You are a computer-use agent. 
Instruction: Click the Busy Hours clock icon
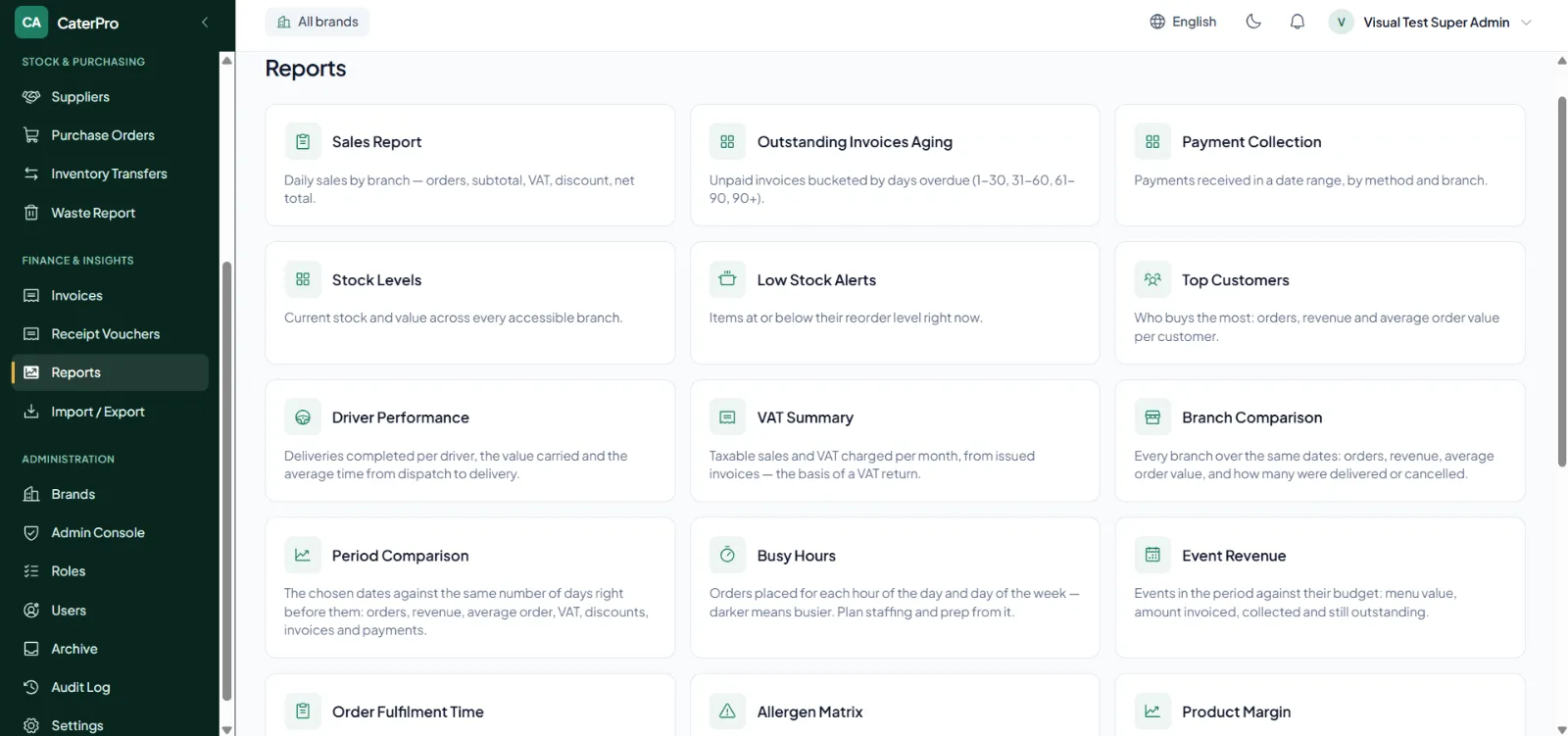[x=727, y=555]
